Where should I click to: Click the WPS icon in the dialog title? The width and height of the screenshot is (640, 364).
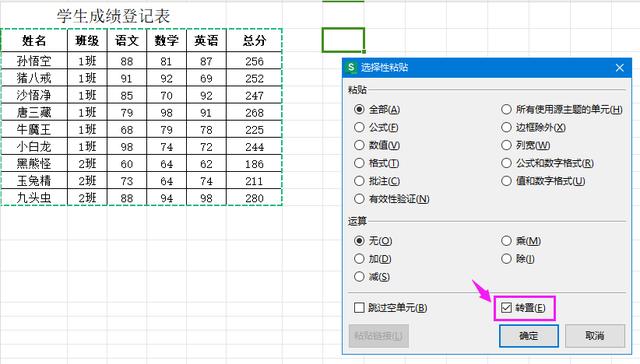[x=351, y=67]
